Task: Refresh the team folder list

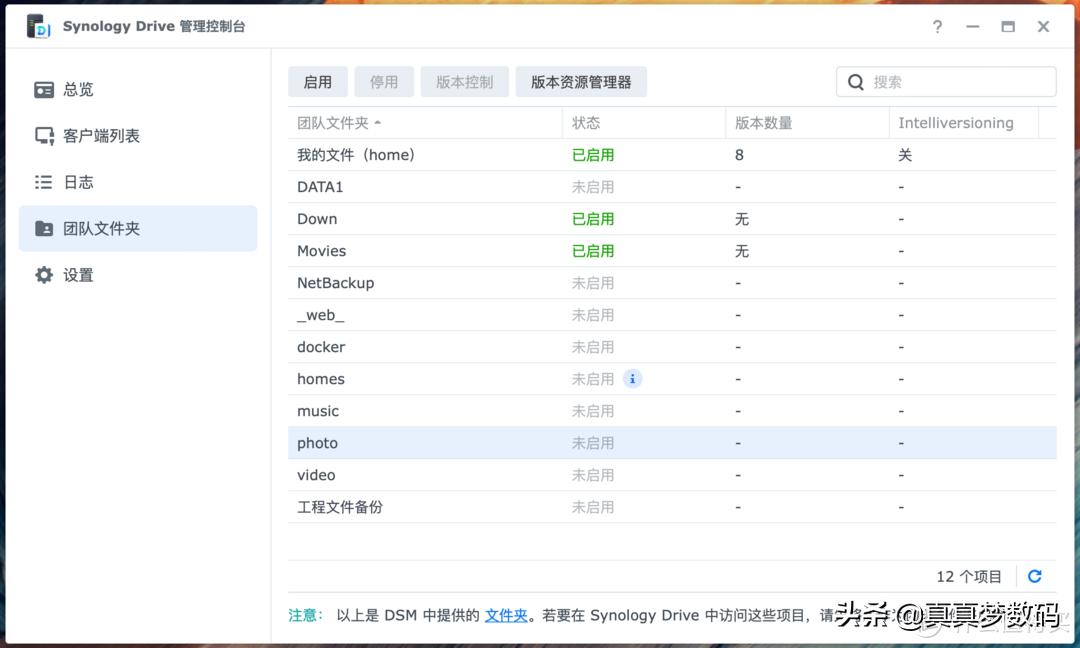Action: click(1034, 576)
